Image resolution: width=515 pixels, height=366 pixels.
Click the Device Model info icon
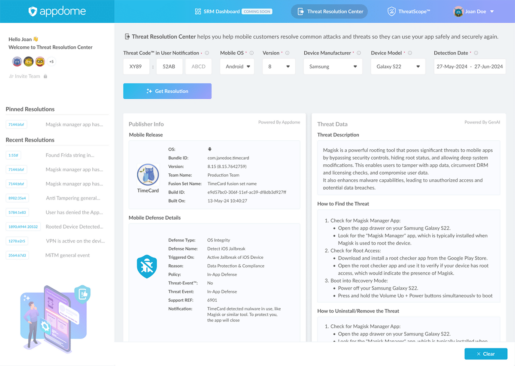(x=410, y=53)
